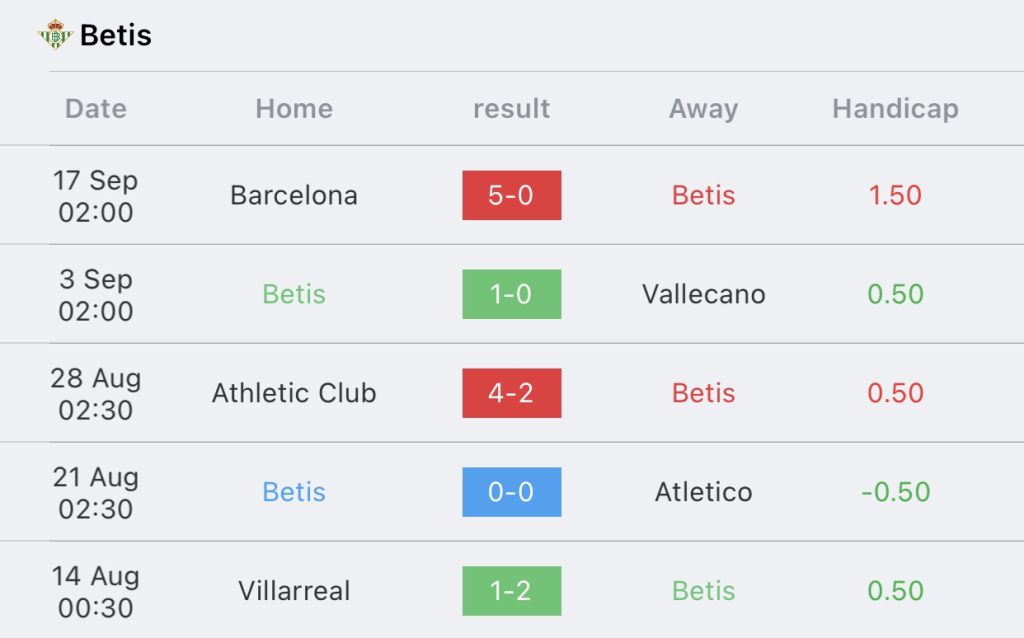Screen dimensions: 1024x638
Task: Open the red 4-2 result badge
Action: (511, 393)
